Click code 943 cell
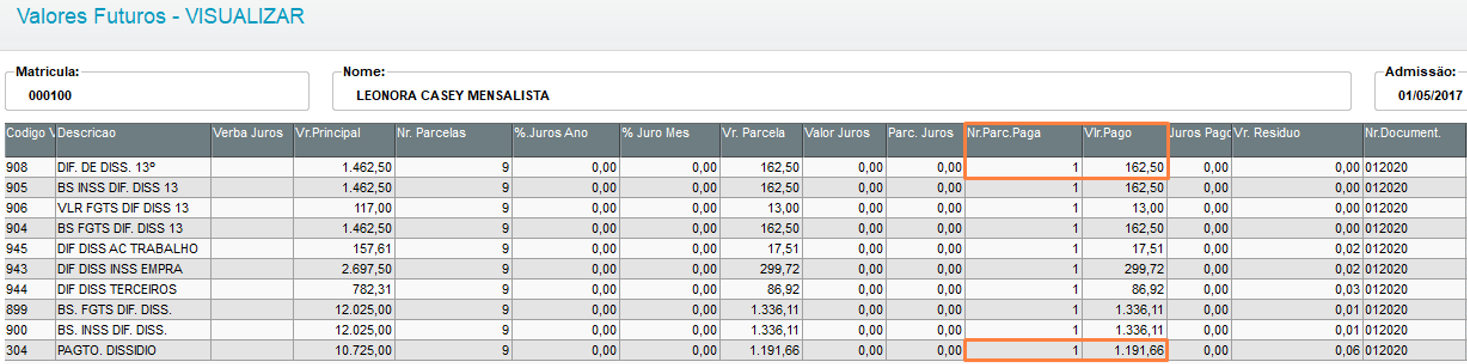Viewport: 1467px width, 364px height. tap(30, 269)
